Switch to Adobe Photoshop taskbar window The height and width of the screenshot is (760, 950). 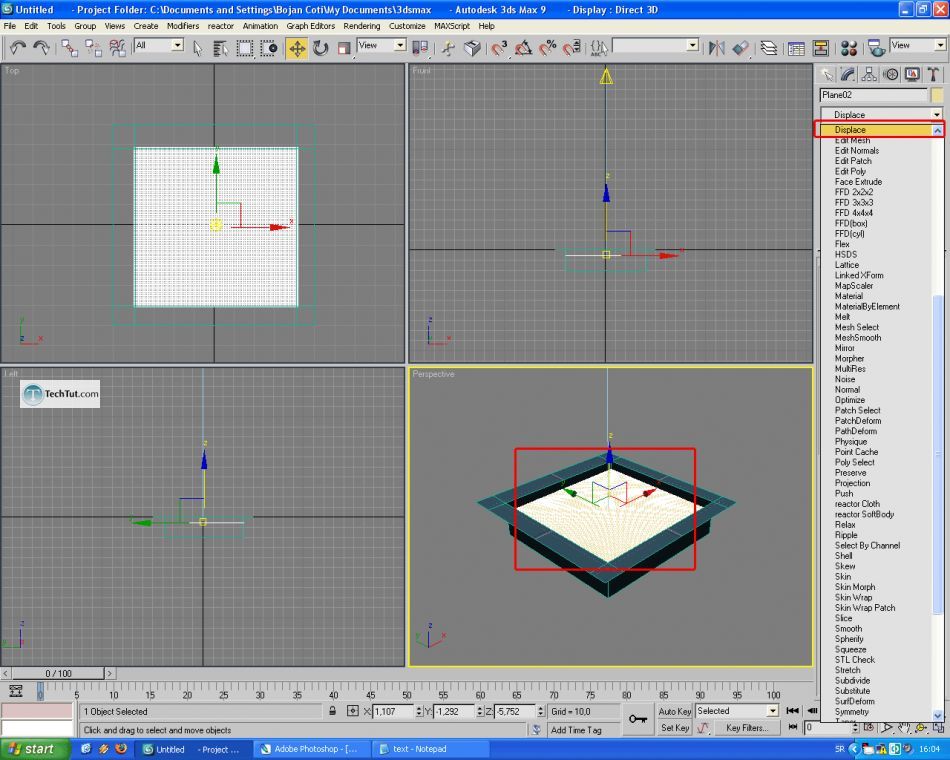click(x=312, y=749)
